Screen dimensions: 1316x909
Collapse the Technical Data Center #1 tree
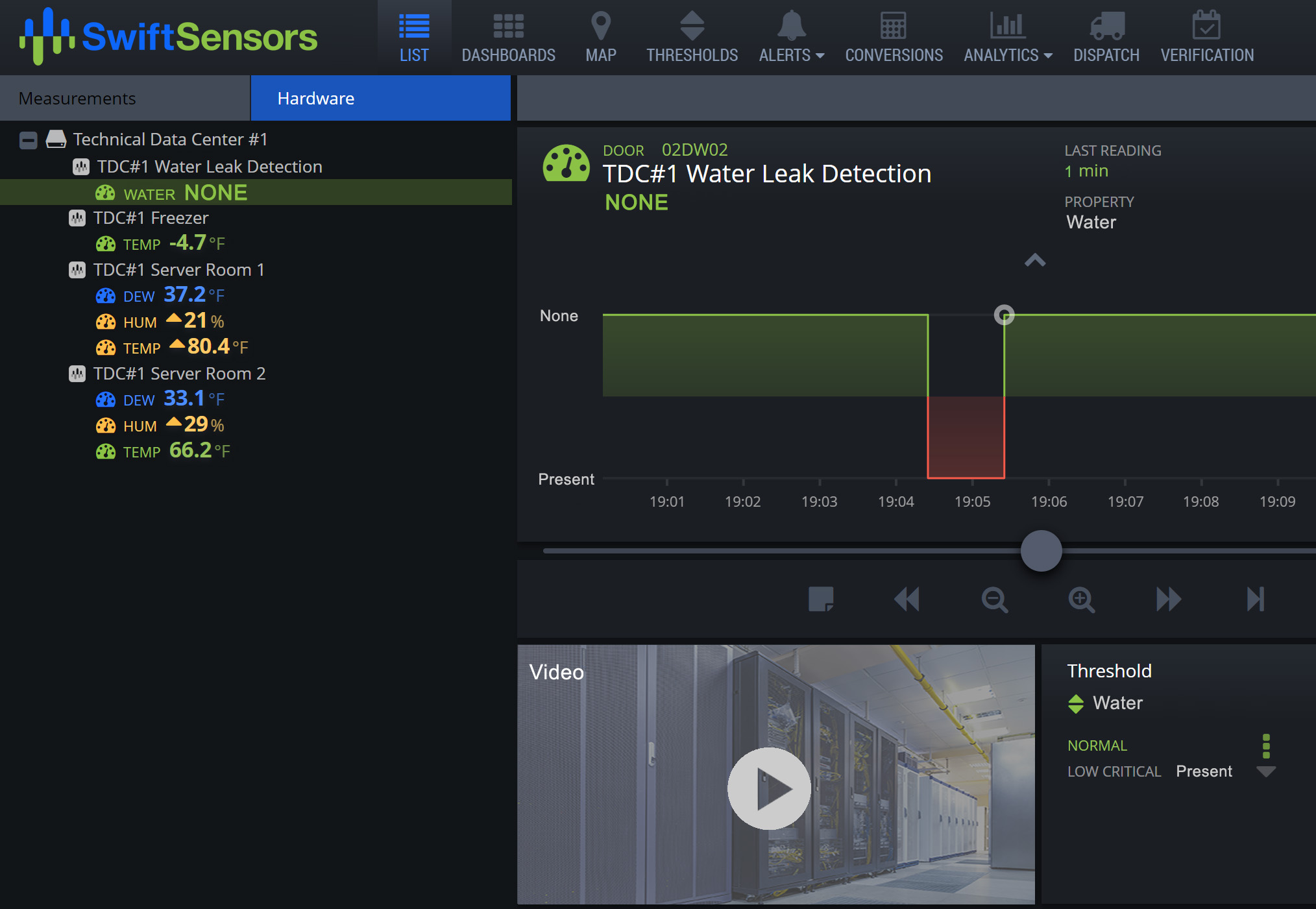(x=29, y=139)
